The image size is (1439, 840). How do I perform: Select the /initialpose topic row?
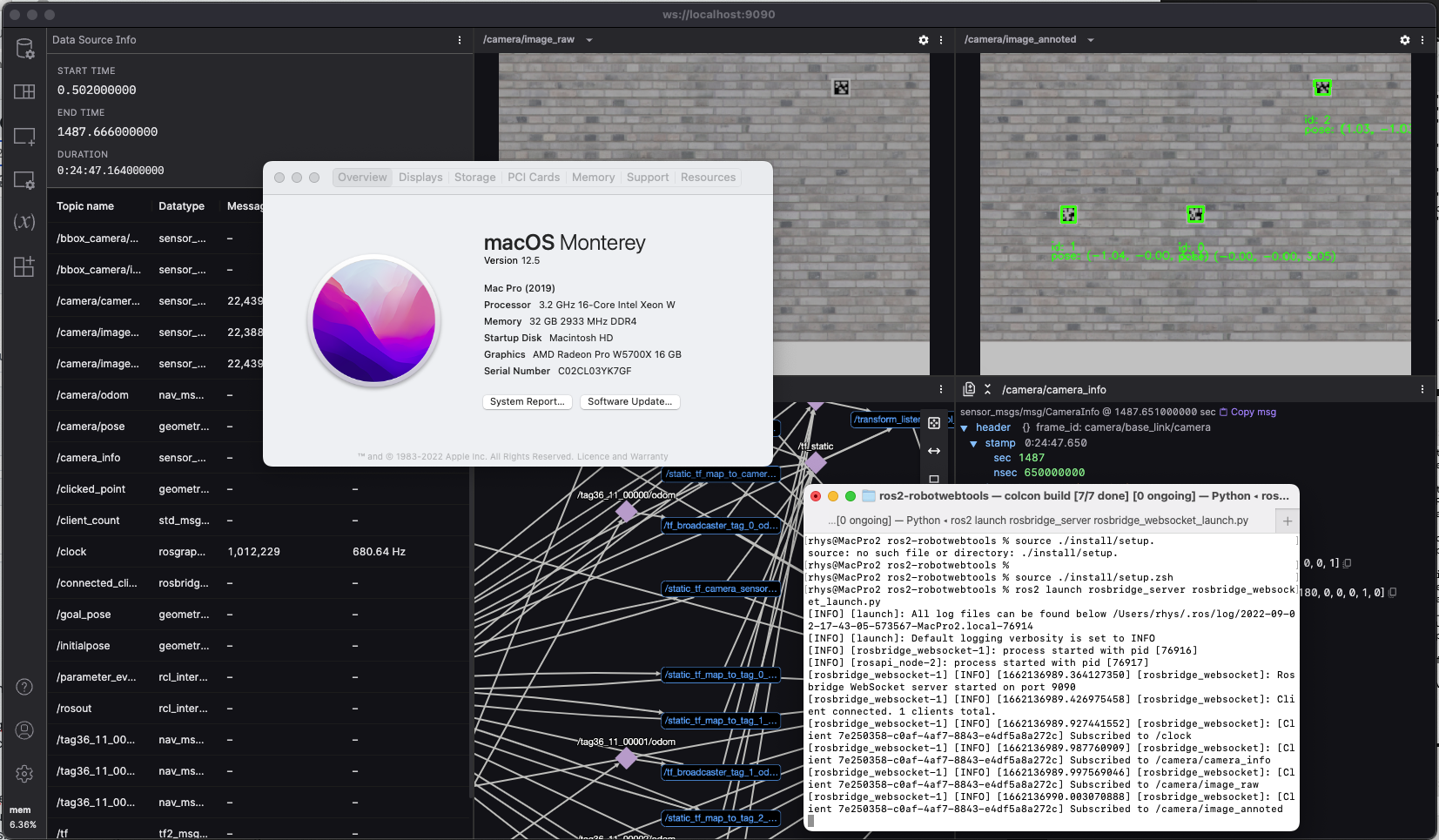pos(259,646)
